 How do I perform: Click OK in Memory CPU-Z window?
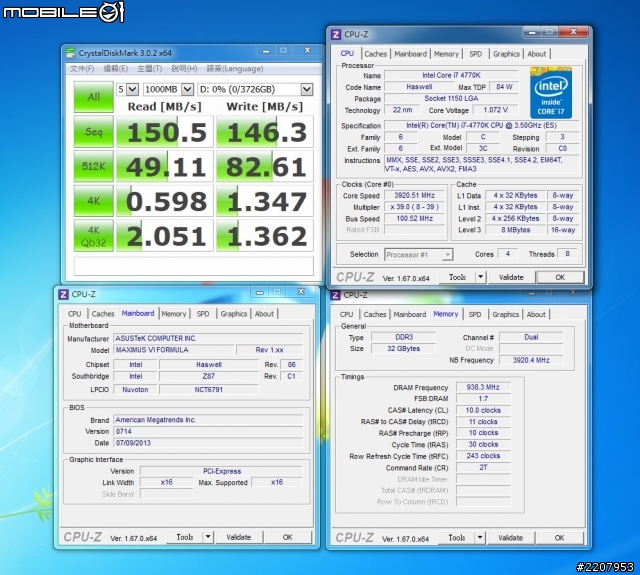[560, 538]
